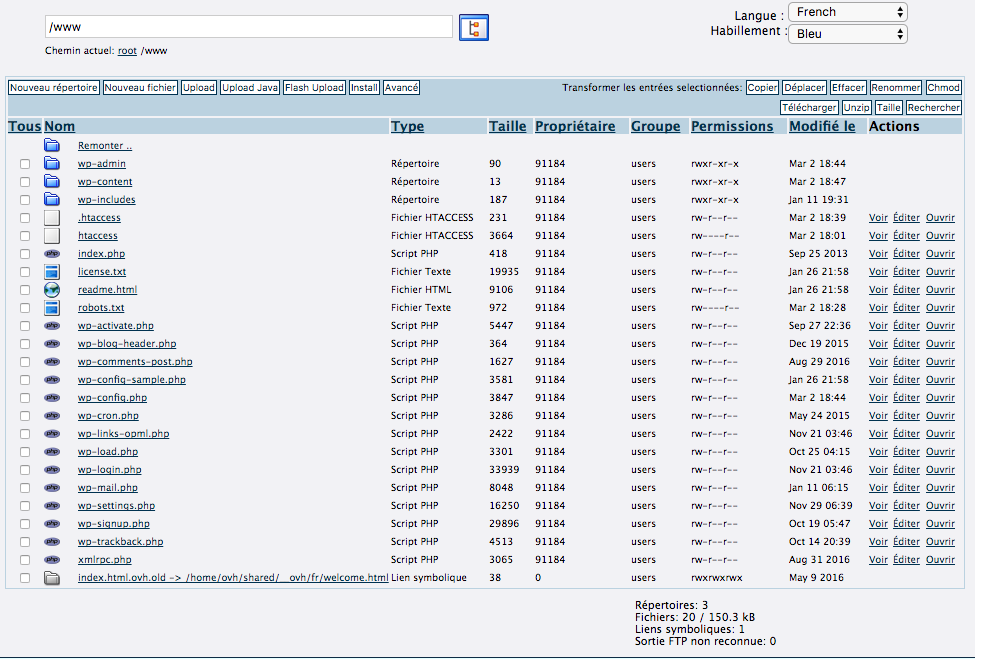The image size is (994, 659).
Task: Select the wp-includes row checkbox
Action: [25, 200]
